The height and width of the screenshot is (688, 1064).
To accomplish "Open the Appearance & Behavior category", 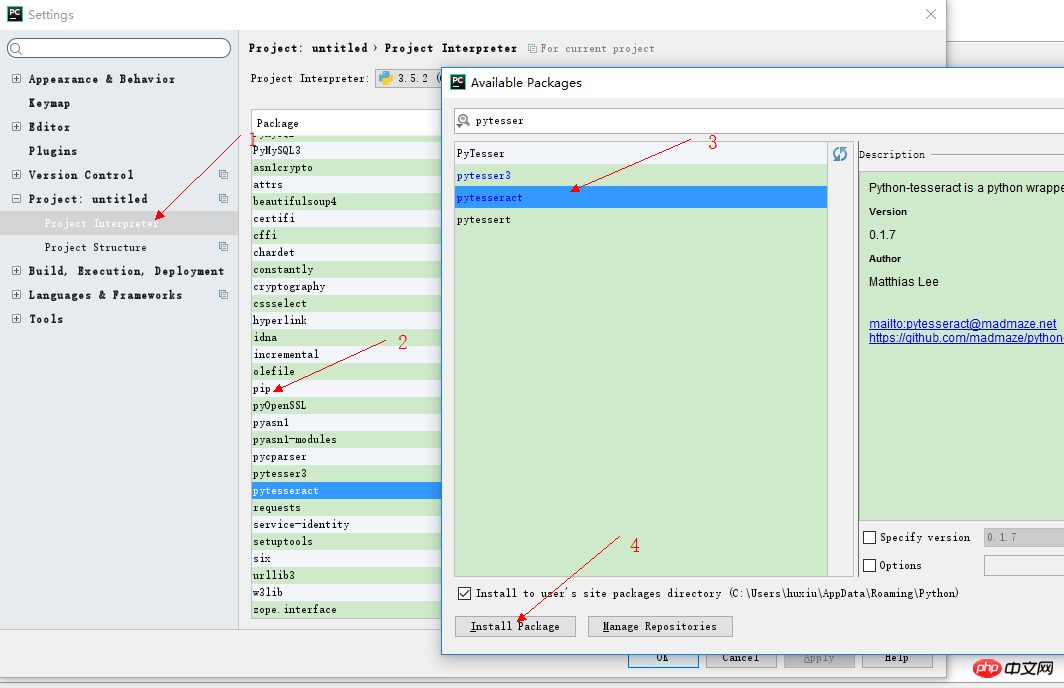I will (102, 79).
